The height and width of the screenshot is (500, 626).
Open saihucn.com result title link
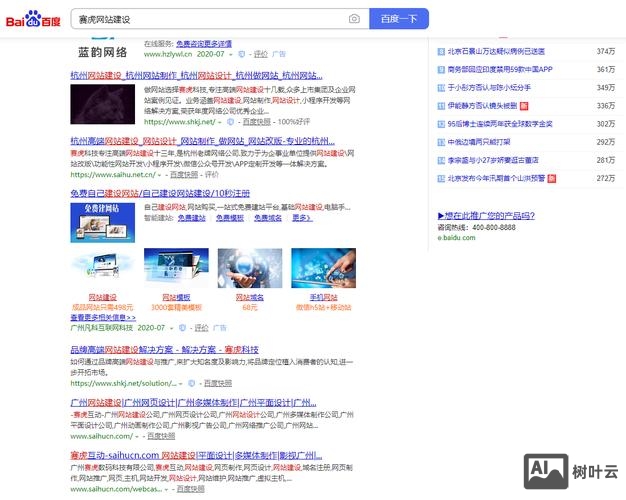(x=196, y=455)
